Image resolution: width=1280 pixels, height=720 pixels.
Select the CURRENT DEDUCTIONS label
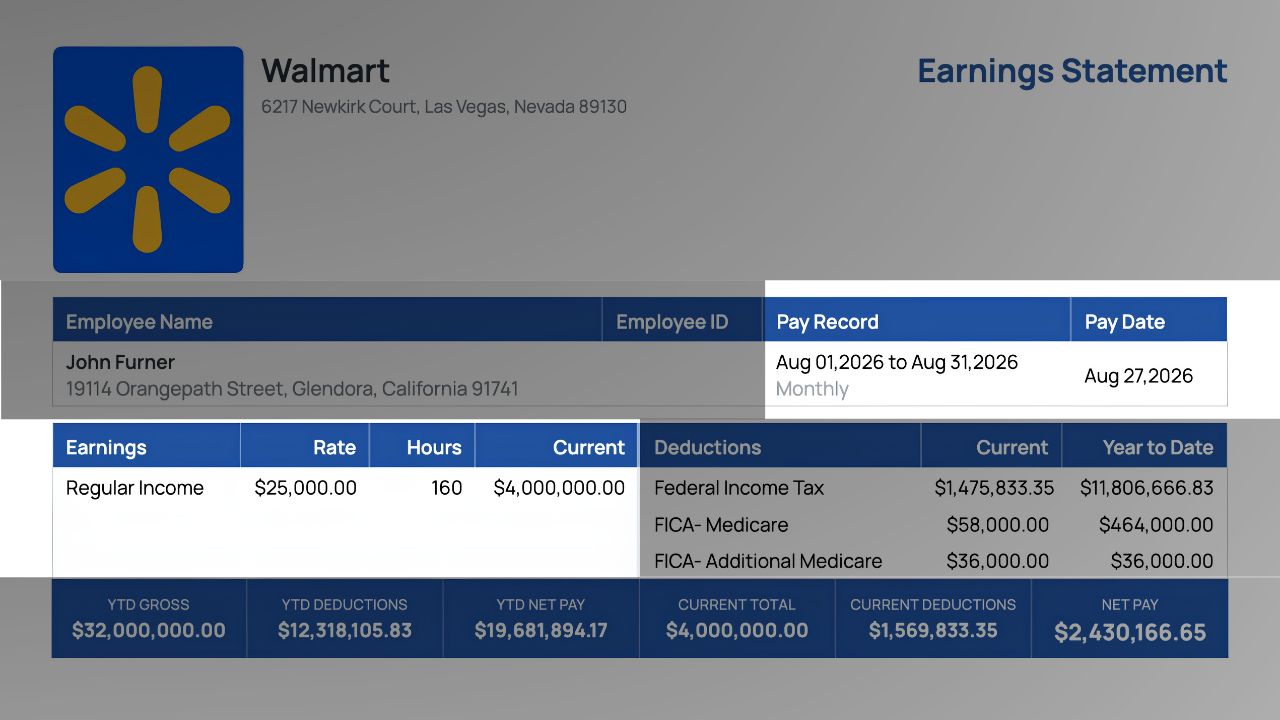[x=933, y=605]
